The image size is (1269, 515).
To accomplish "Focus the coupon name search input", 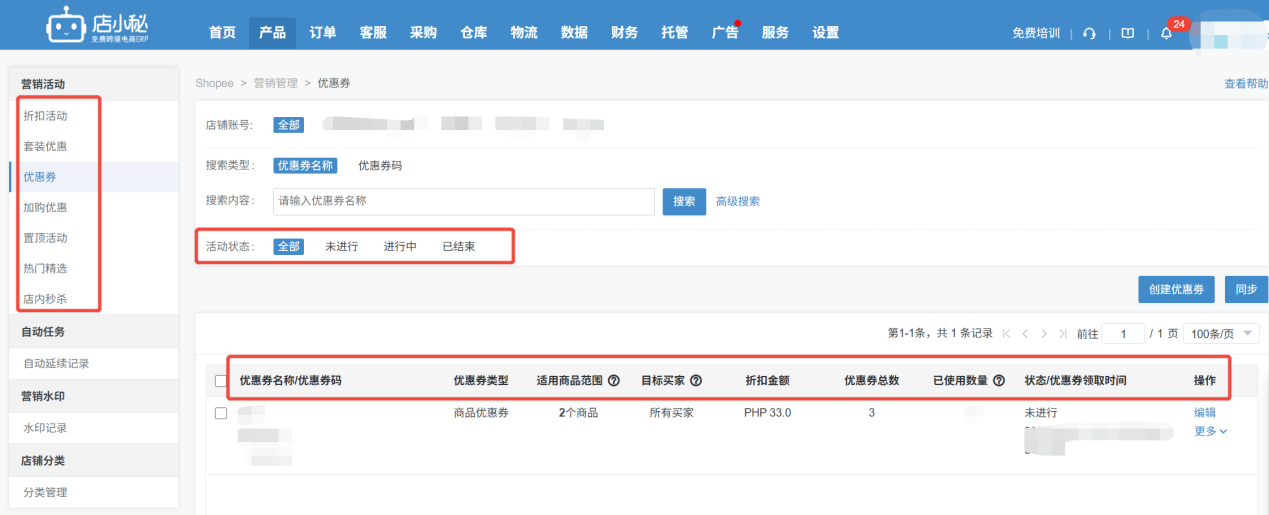I will click(x=464, y=201).
